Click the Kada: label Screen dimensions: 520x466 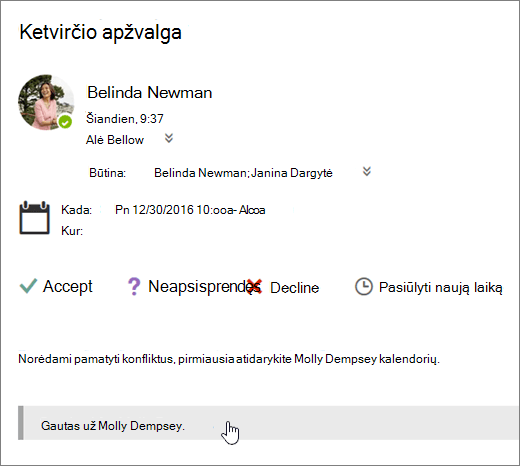(x=76, y=210)
